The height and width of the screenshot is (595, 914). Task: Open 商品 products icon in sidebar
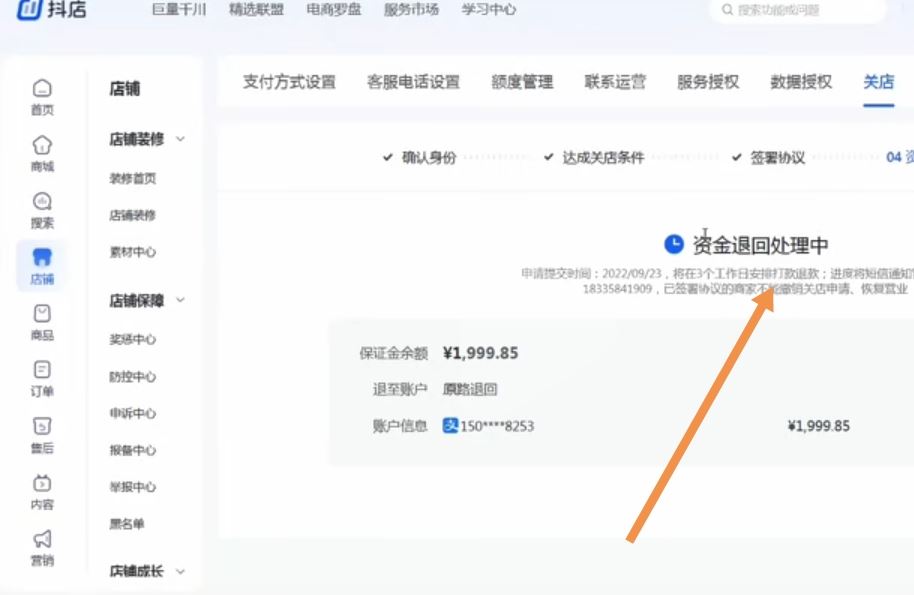coord(42,314)
